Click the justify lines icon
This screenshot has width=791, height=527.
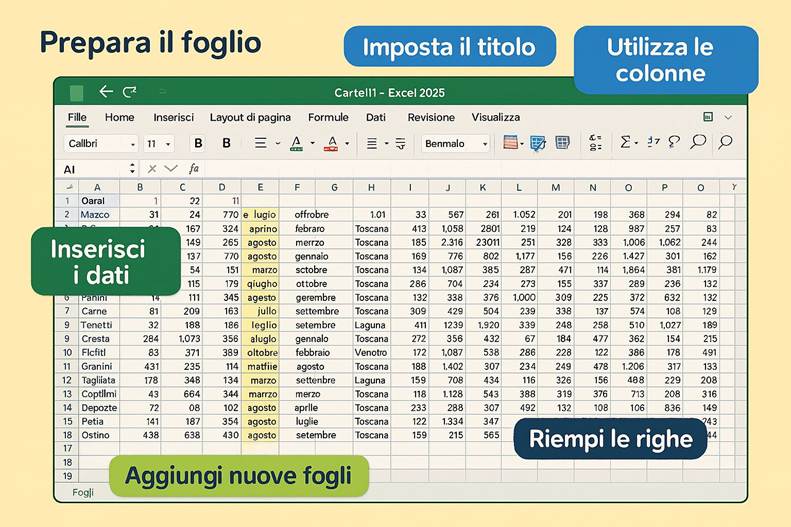[x=372, y=144]
